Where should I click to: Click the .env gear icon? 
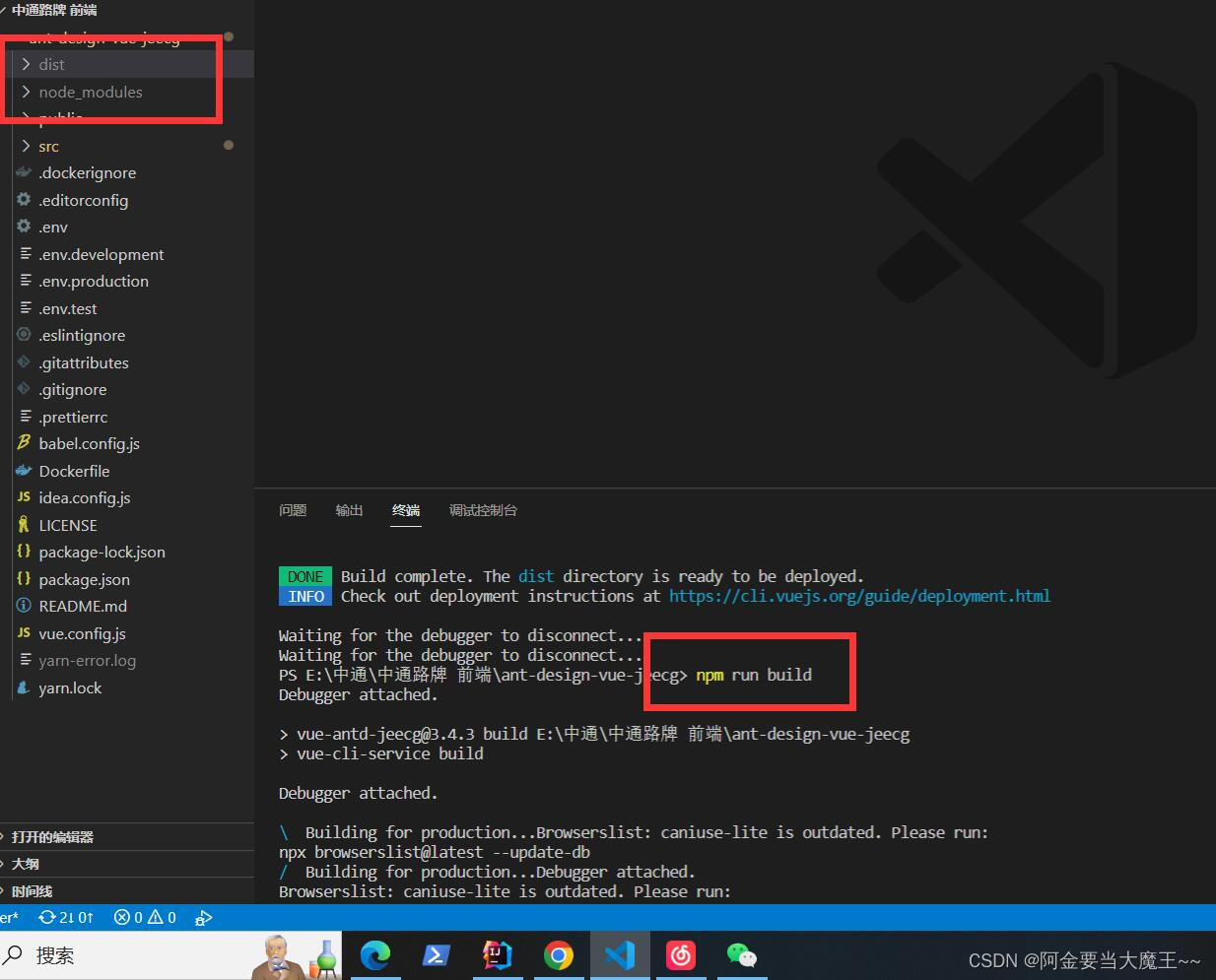pos(24,227)
